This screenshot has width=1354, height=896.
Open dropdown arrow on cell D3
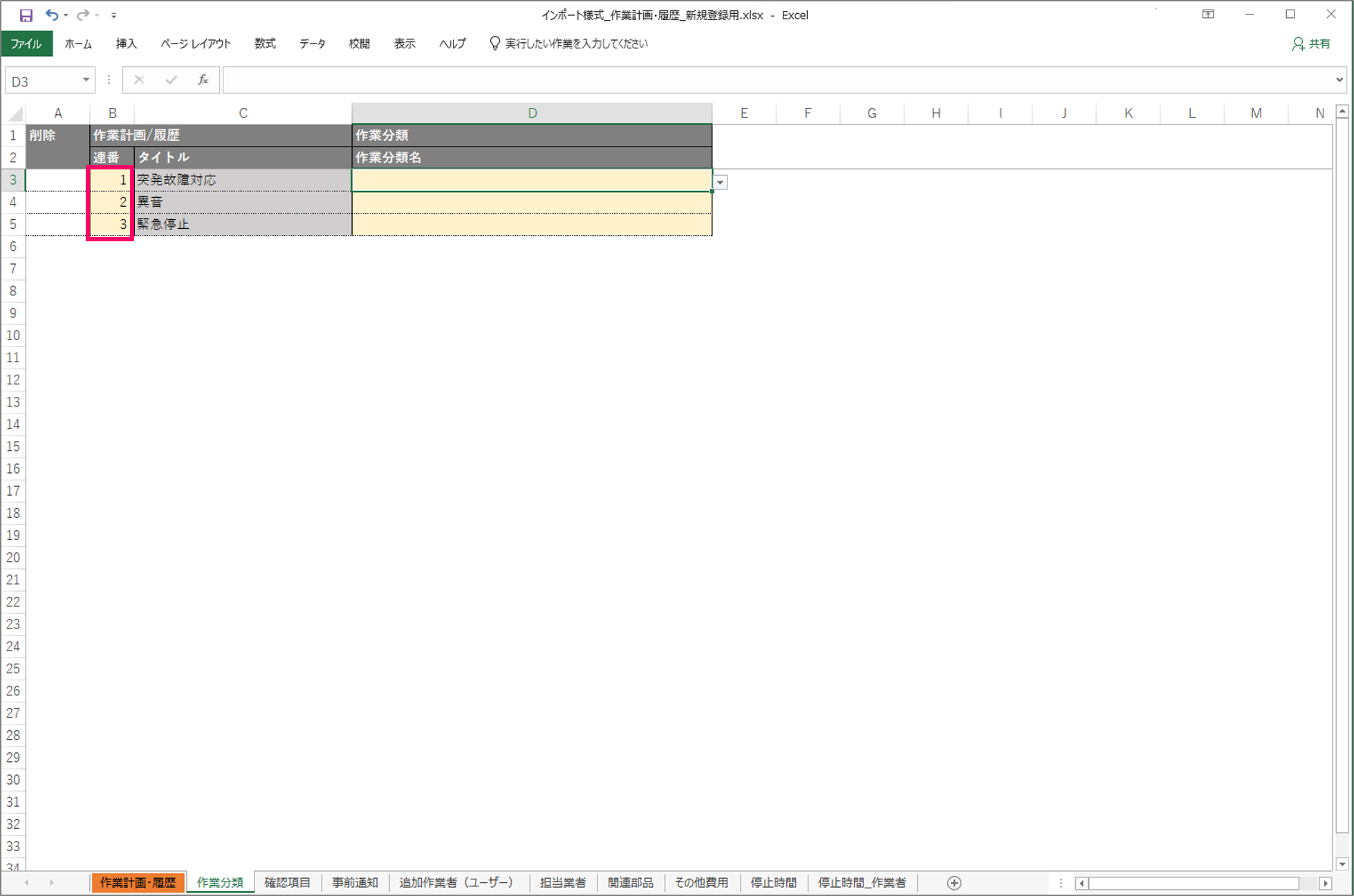pos(720,183)
